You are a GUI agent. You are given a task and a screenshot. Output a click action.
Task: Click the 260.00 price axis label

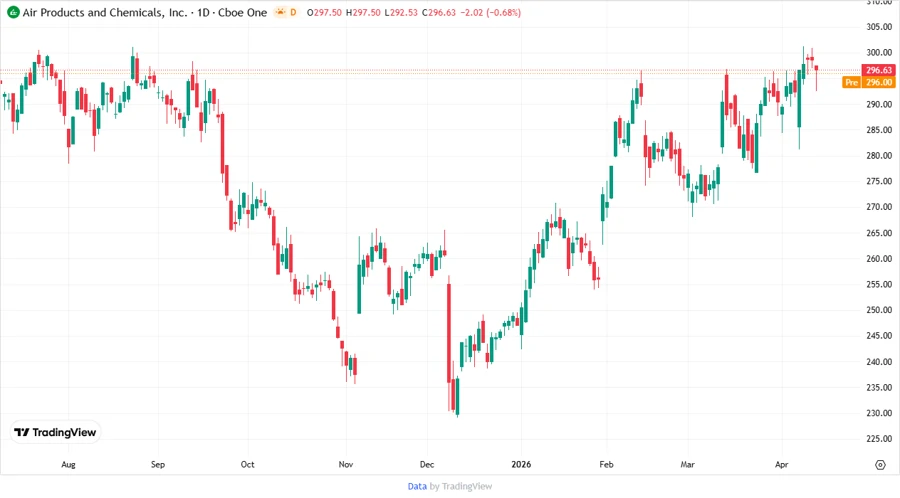(879, 259)
